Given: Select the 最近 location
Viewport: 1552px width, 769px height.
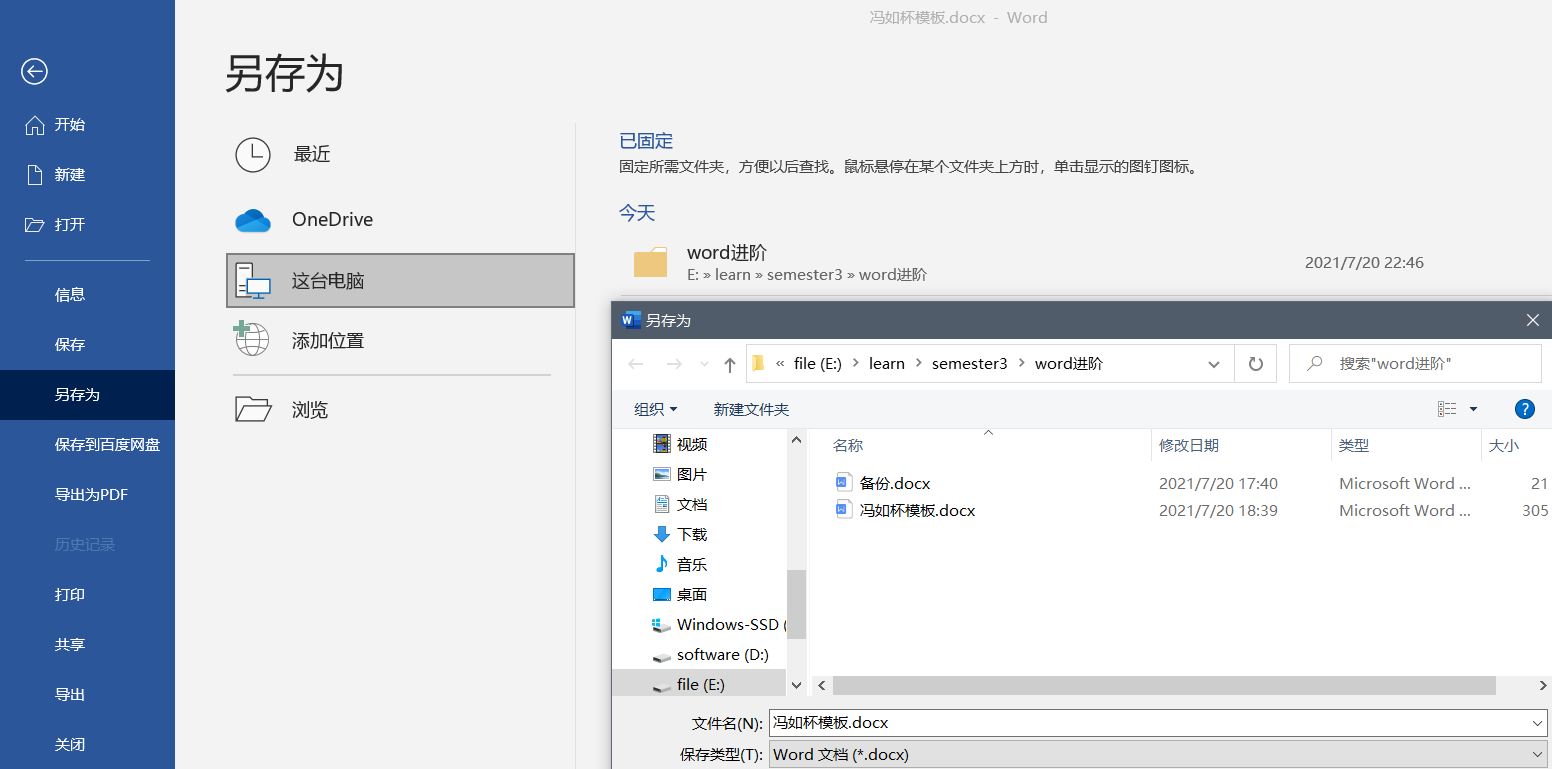Looking at the screenshot, I should [x=400, y=154].
